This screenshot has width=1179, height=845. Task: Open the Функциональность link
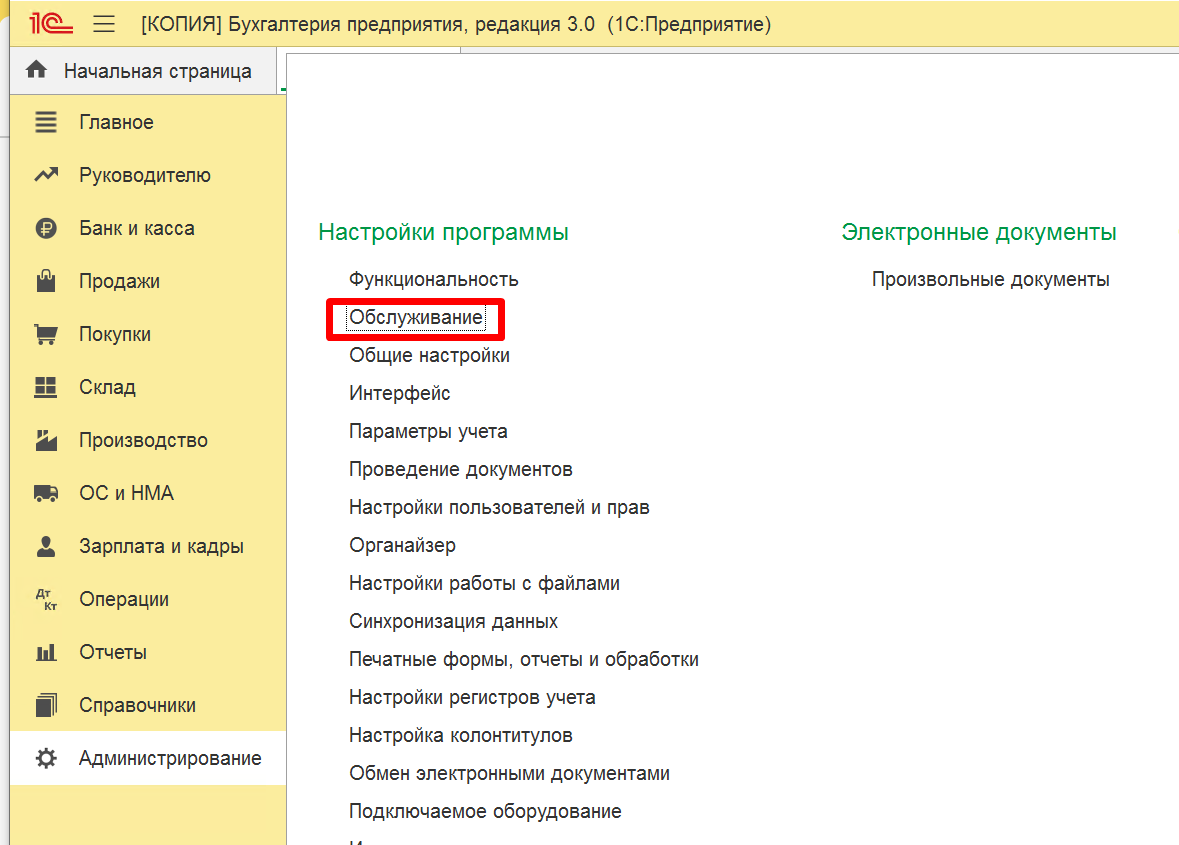coord(434,280)
